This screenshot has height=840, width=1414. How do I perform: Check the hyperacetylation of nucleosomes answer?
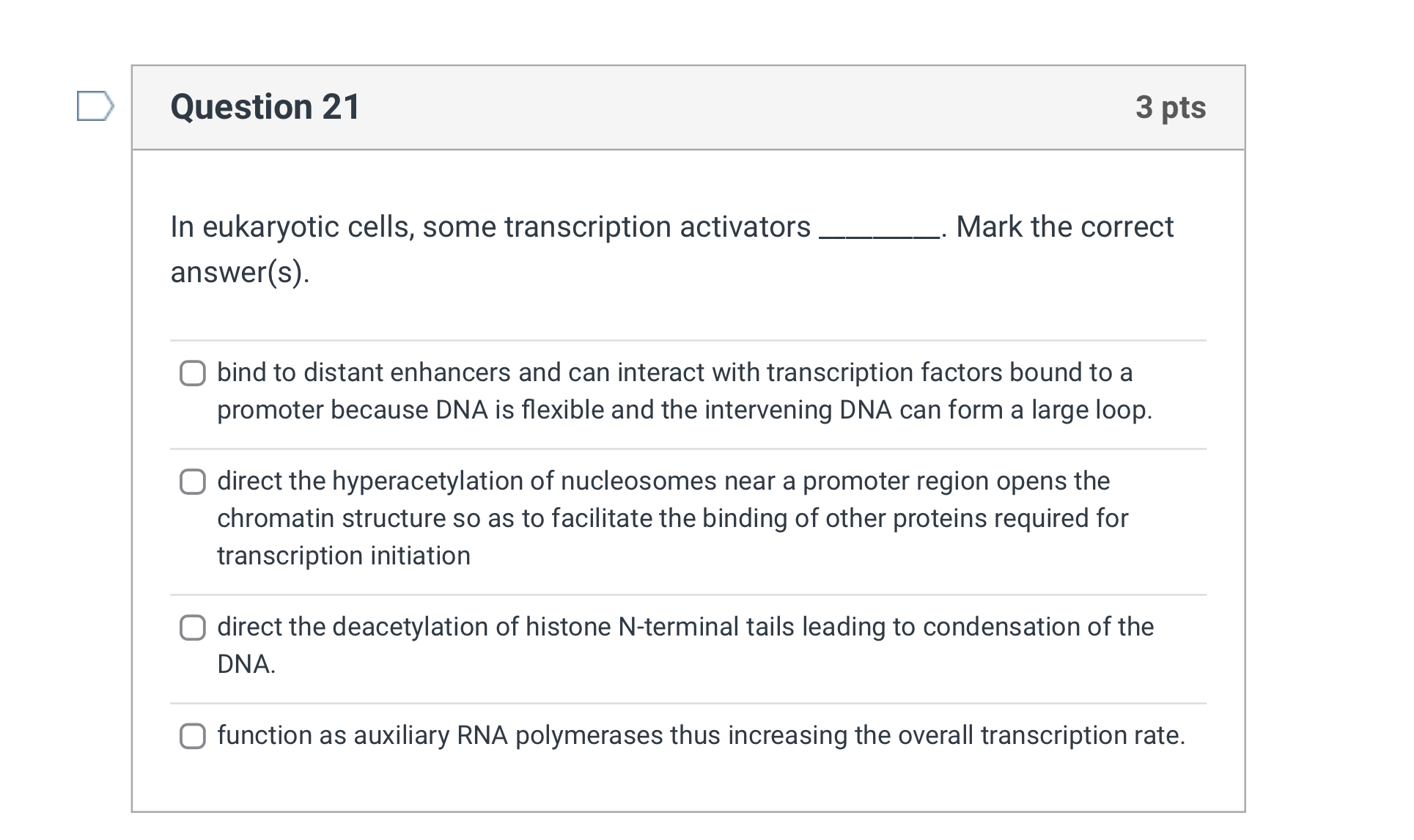pos(192,482)
